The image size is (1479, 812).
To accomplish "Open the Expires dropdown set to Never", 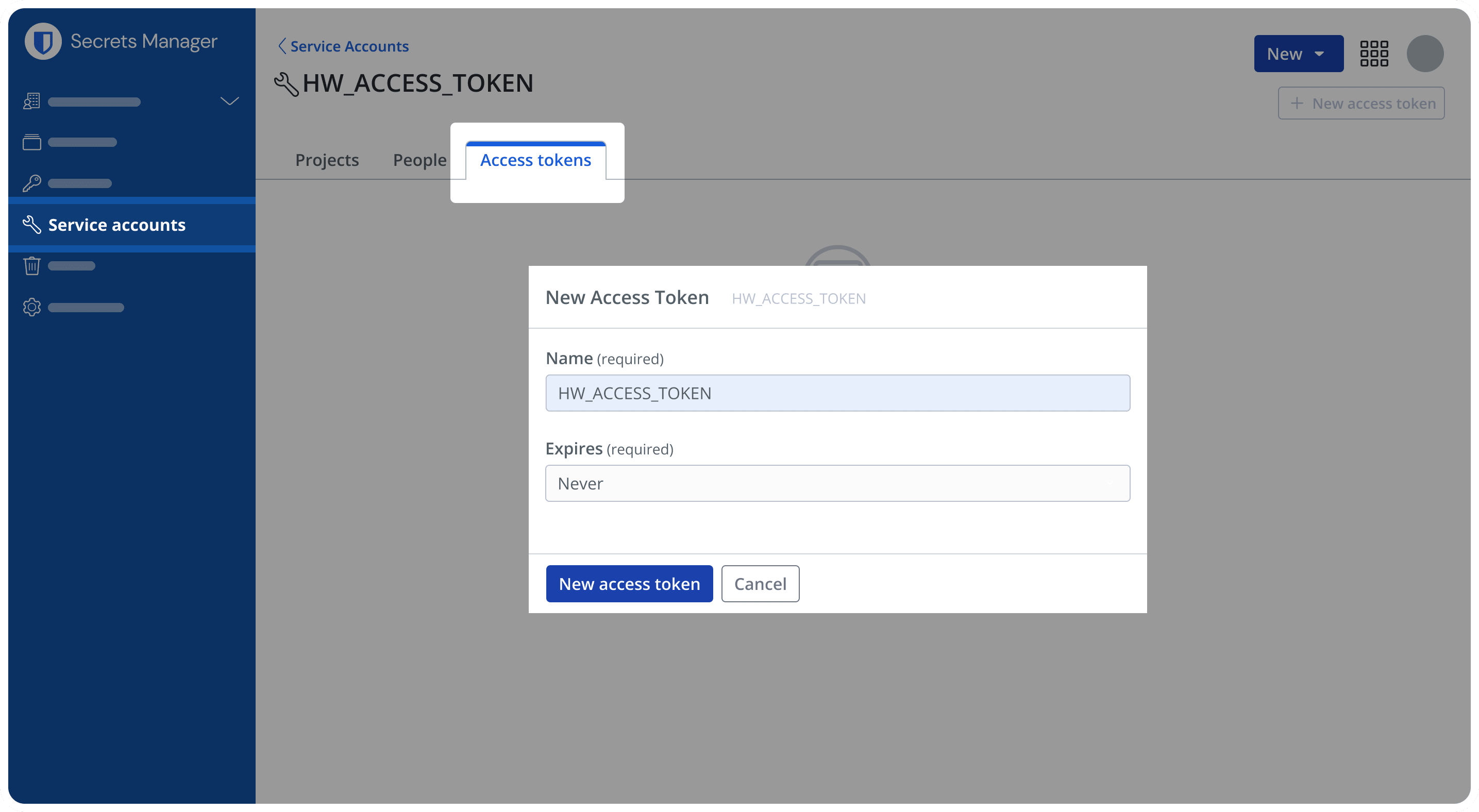I will [x=837, y=483].
